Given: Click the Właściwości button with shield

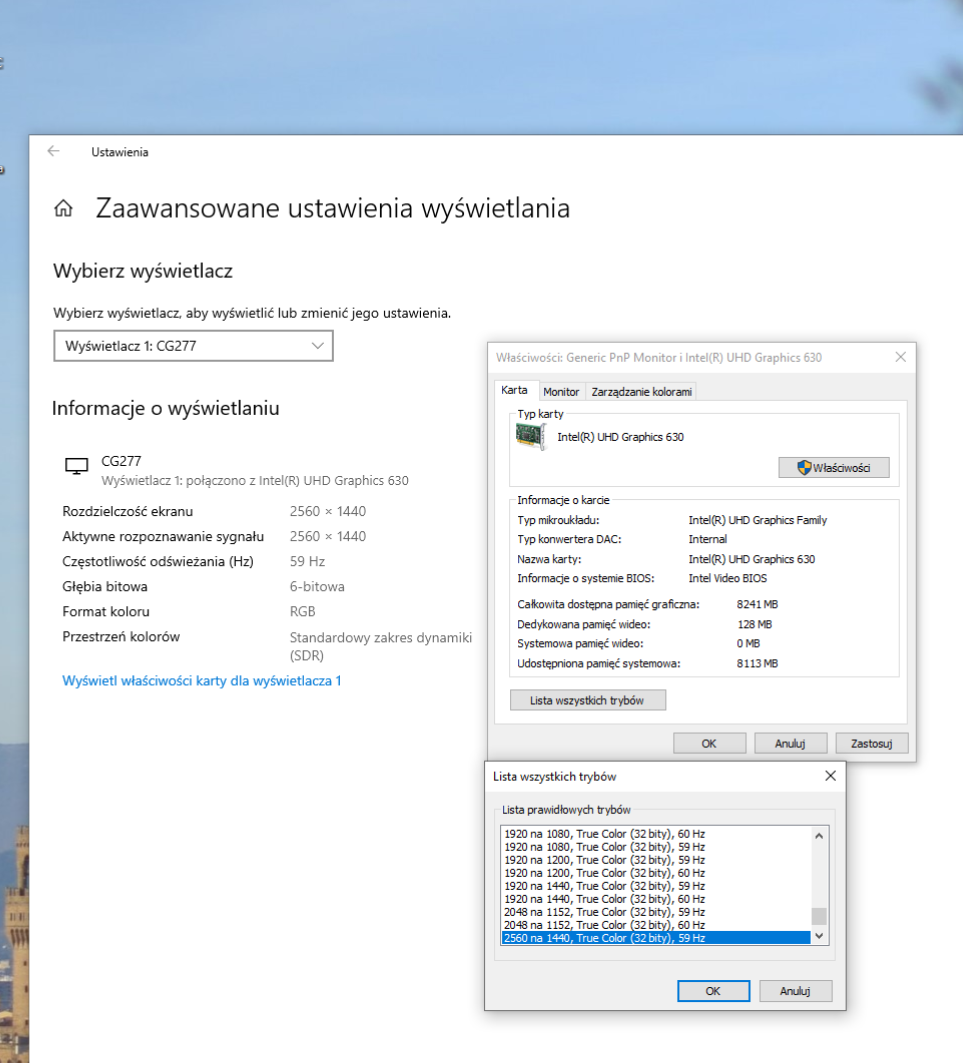Looking at the screenshot, I should (x=833, y=467).
